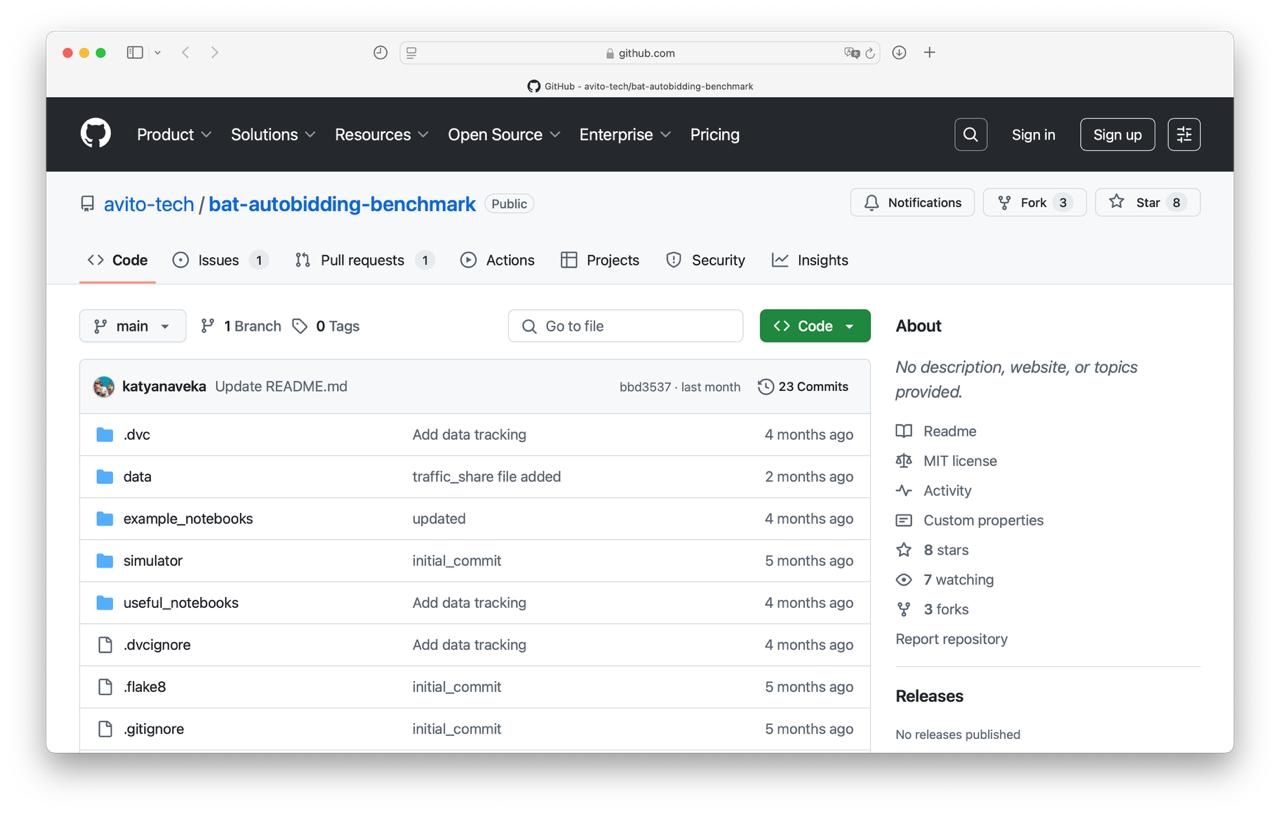Open the 1 Branch link
The width and height of the screenshot is (1280, 814).
[241, 326]
